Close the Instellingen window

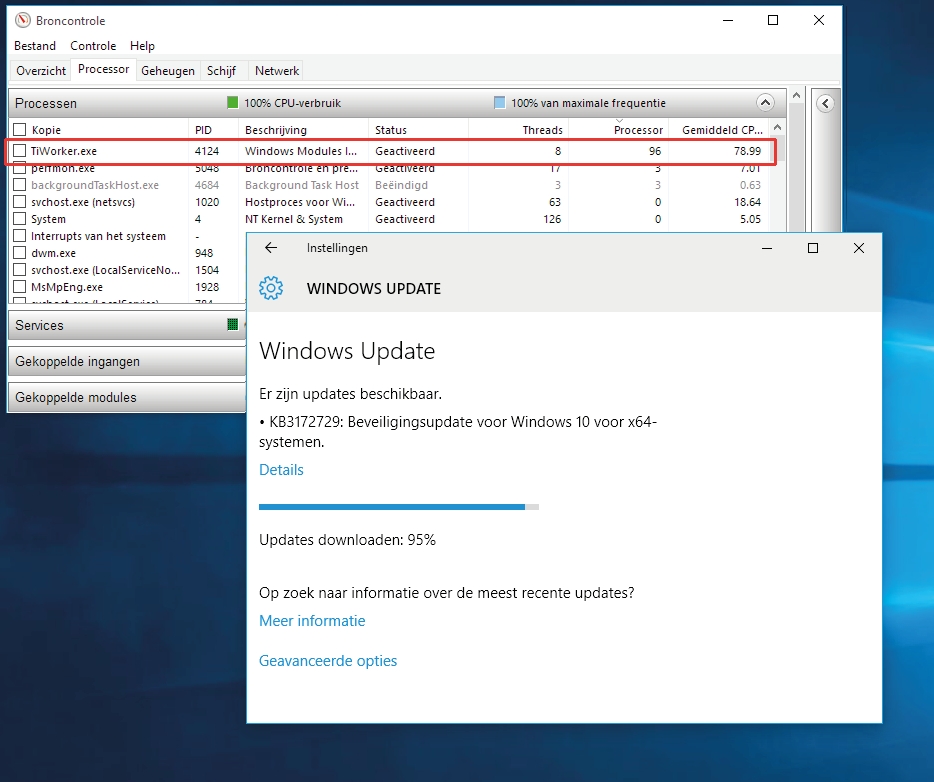coord(859,248)
